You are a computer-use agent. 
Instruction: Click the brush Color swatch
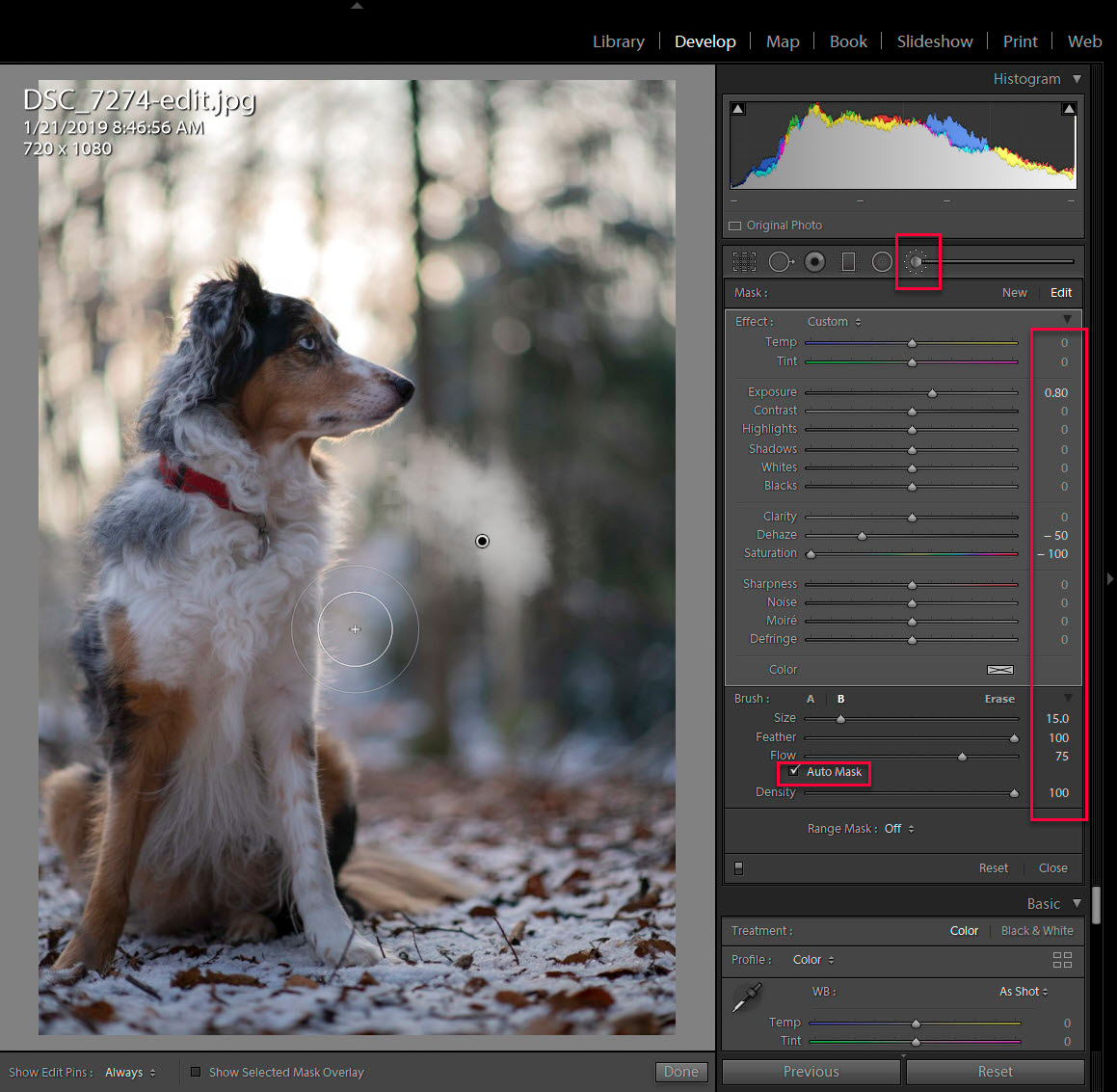pos(999,670)
